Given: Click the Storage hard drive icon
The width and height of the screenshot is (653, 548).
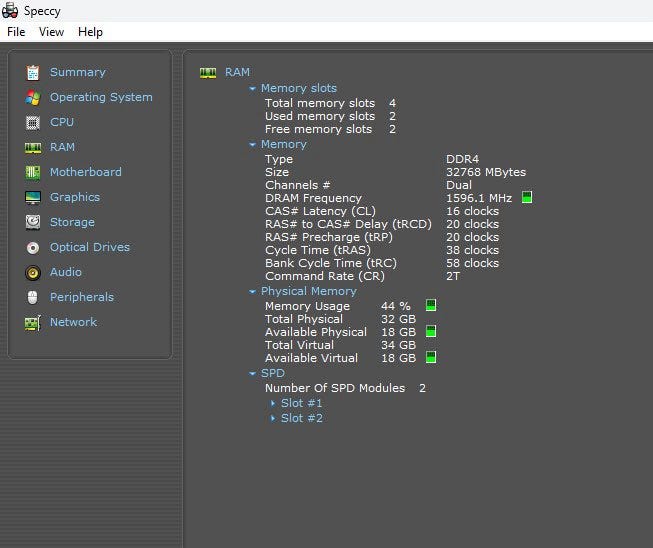Looking at the screenshot, I should point(33,222).
